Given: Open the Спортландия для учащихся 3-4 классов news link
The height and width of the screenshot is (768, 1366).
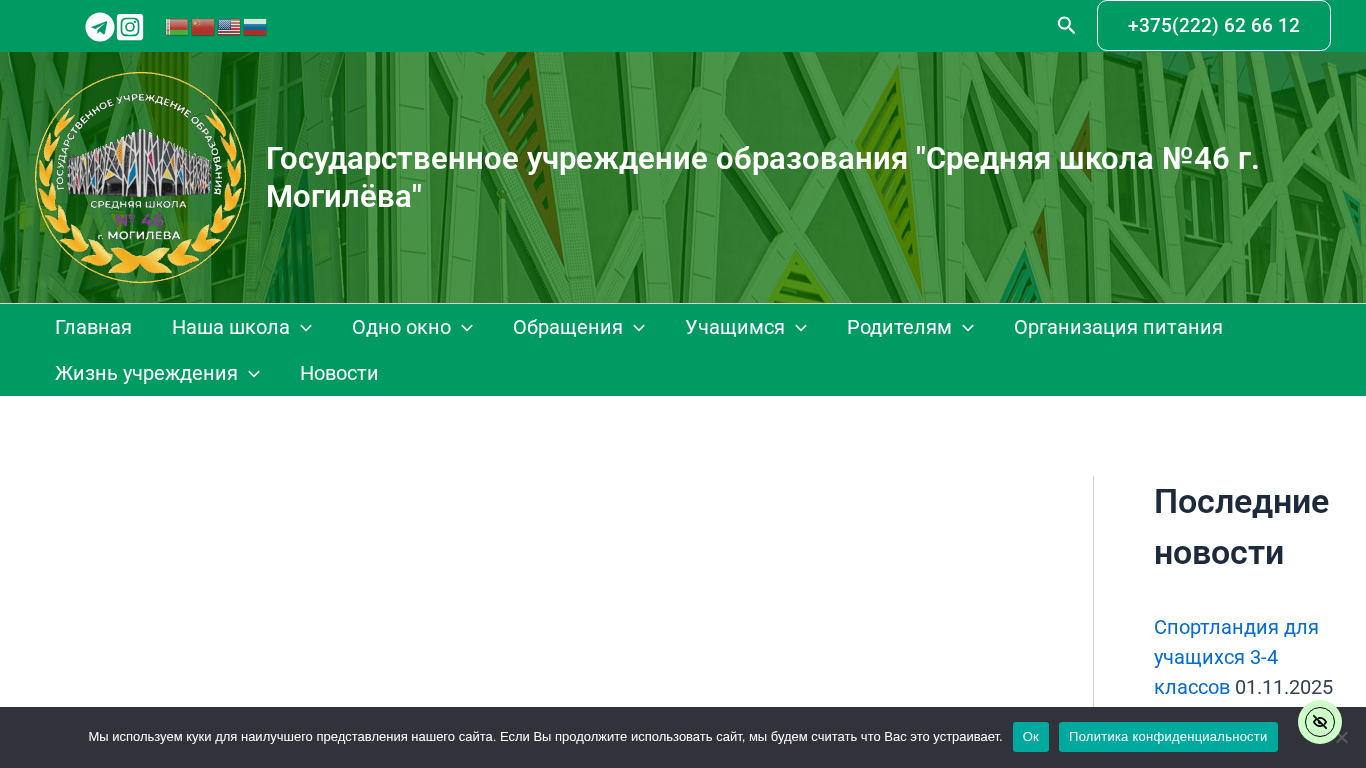Looking at the screenshot, I should point(1236,657).
